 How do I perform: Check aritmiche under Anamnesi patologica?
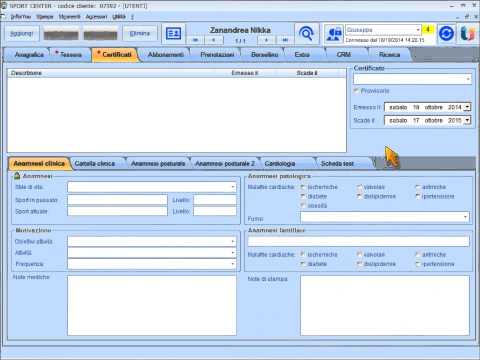click(x=418, y=187)
